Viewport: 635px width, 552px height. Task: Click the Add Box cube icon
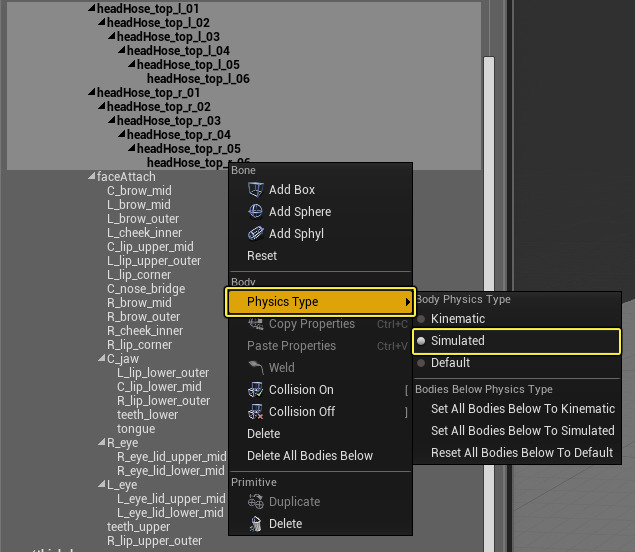(256, 190)
